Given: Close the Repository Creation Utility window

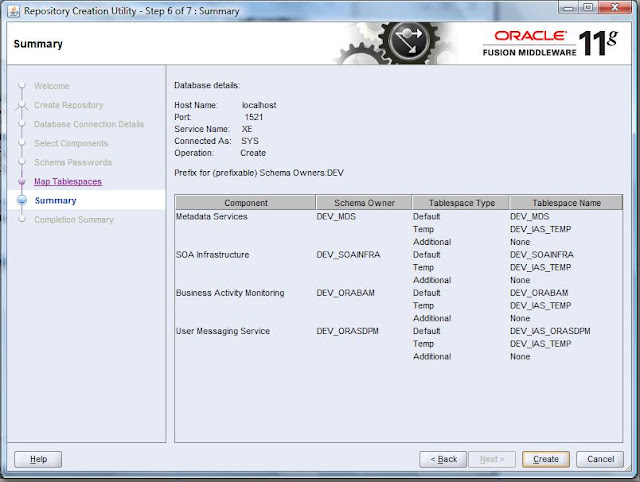Looking at the screenshot, I should click(615, 7).
